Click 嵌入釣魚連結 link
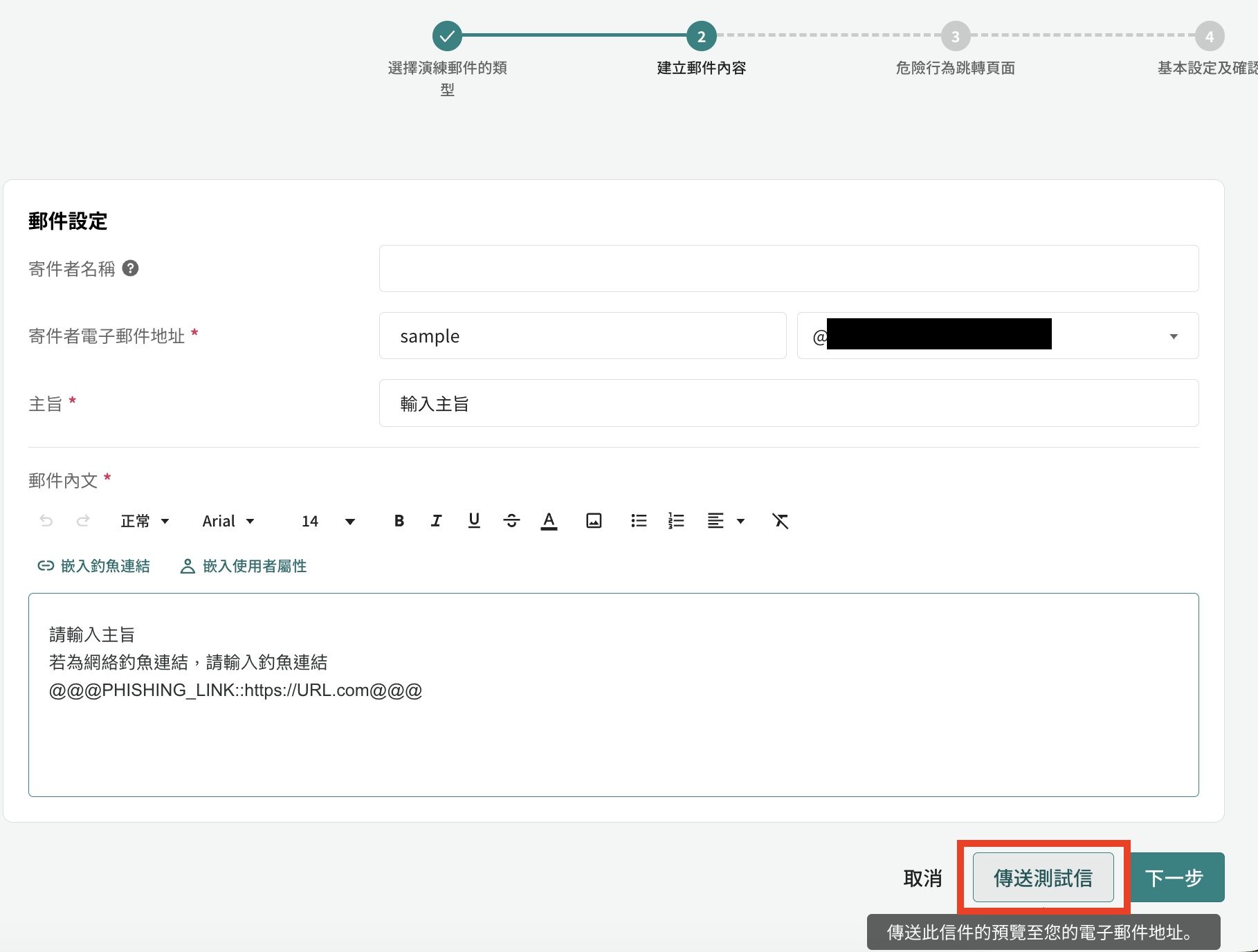The height and width of the screenshot is (952, 1258). (93, 566)
